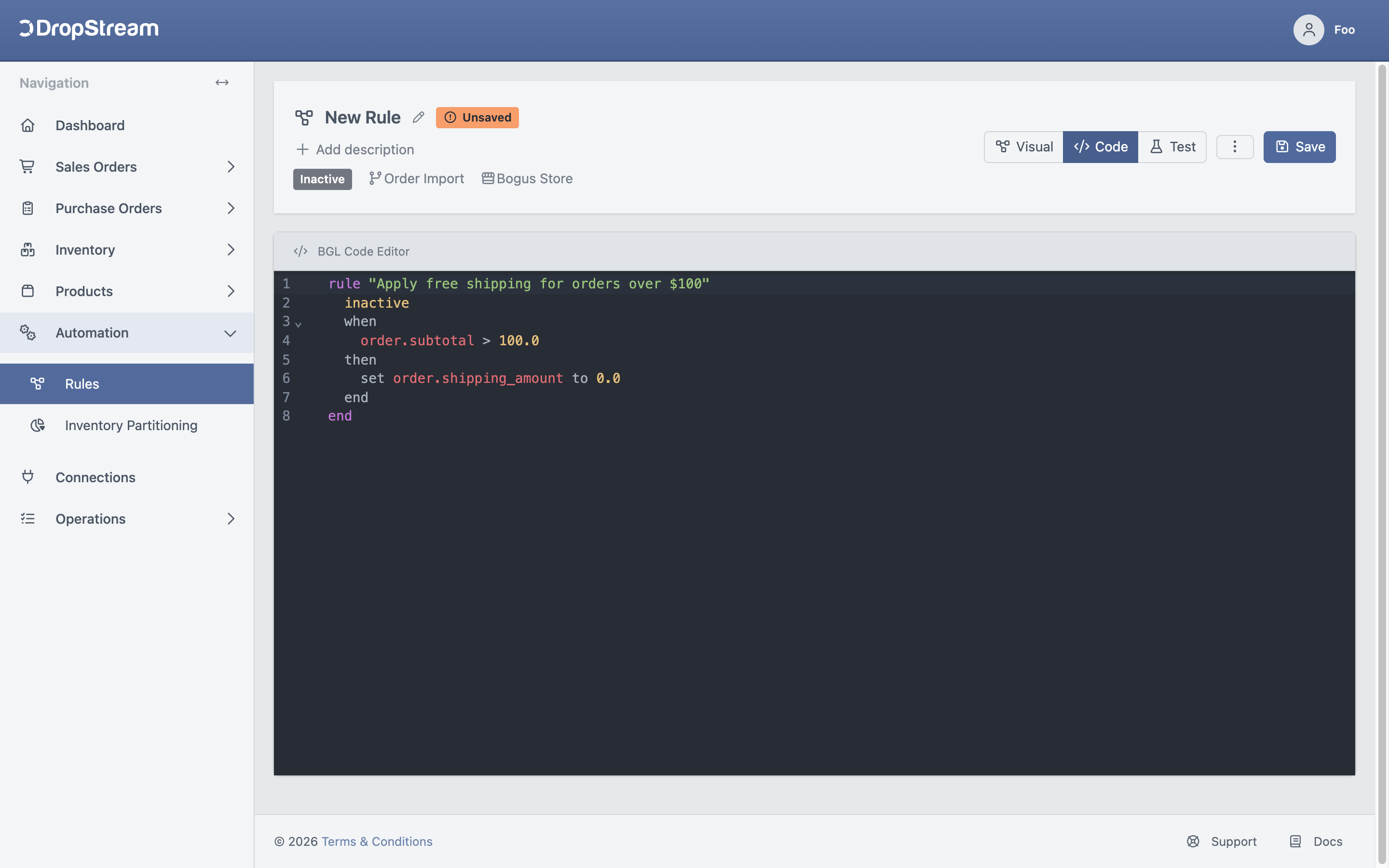This screenshot has height=868, width=1389.
Task: Click the DropStream logo
Action: click(89, 29)
